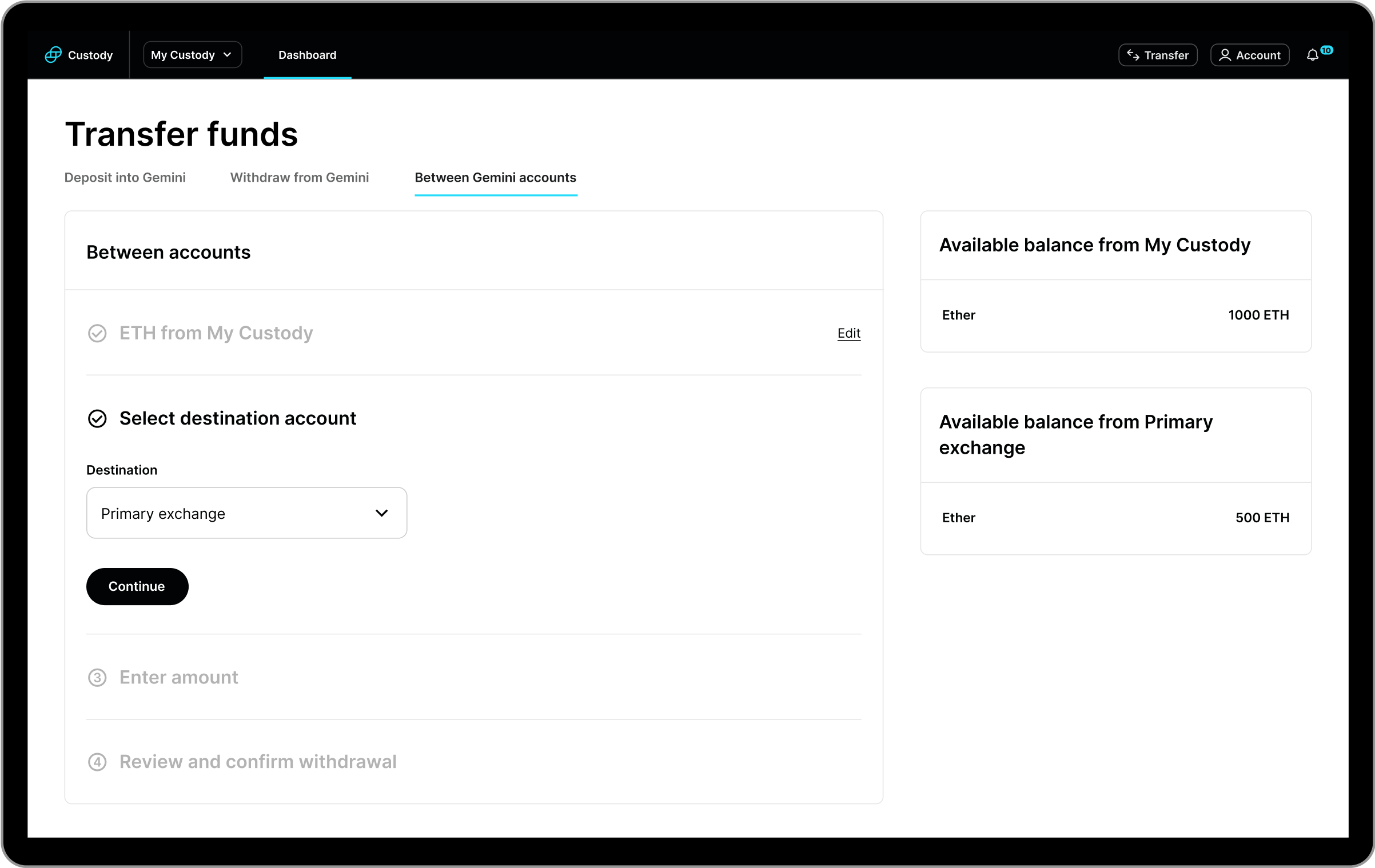Click checkmark beside ETH from My Custody

pos(97,333)
